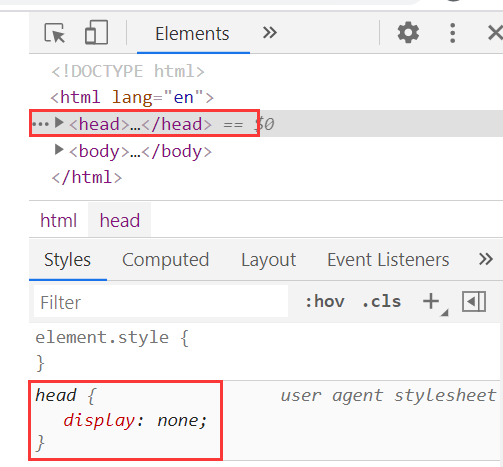Expand the body element node
The width and height of the screenshot is (503, 467).
[59, 150]
